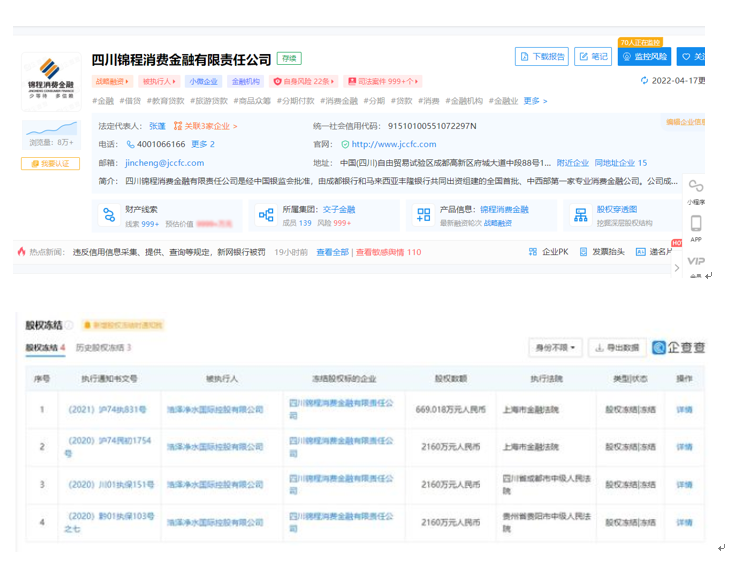Click the 669.018万元人民币 amount cell
Viewport: 748px width, 572px height.
click(x=450, y=410)
